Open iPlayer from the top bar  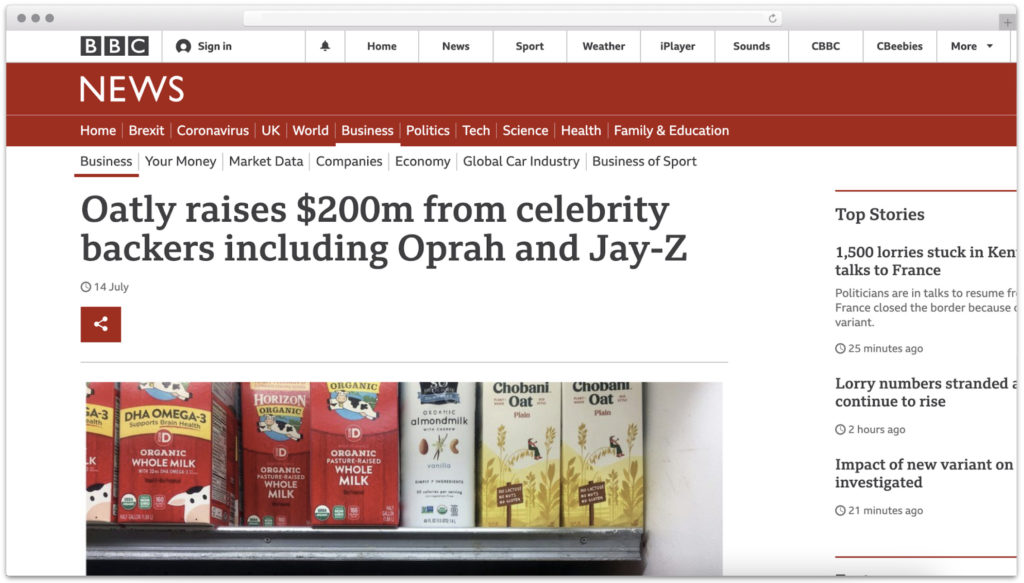[x=677, y=46]
